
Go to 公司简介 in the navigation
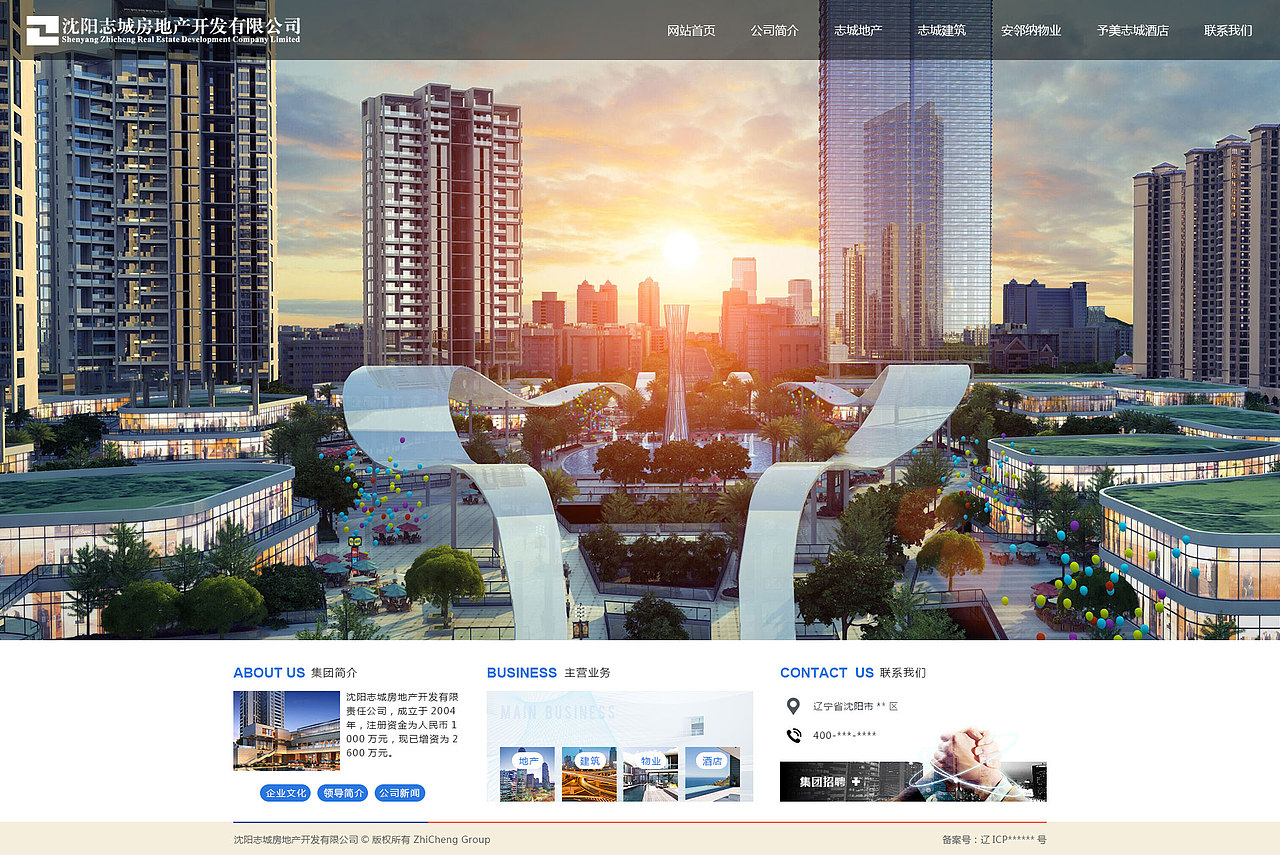775,31
